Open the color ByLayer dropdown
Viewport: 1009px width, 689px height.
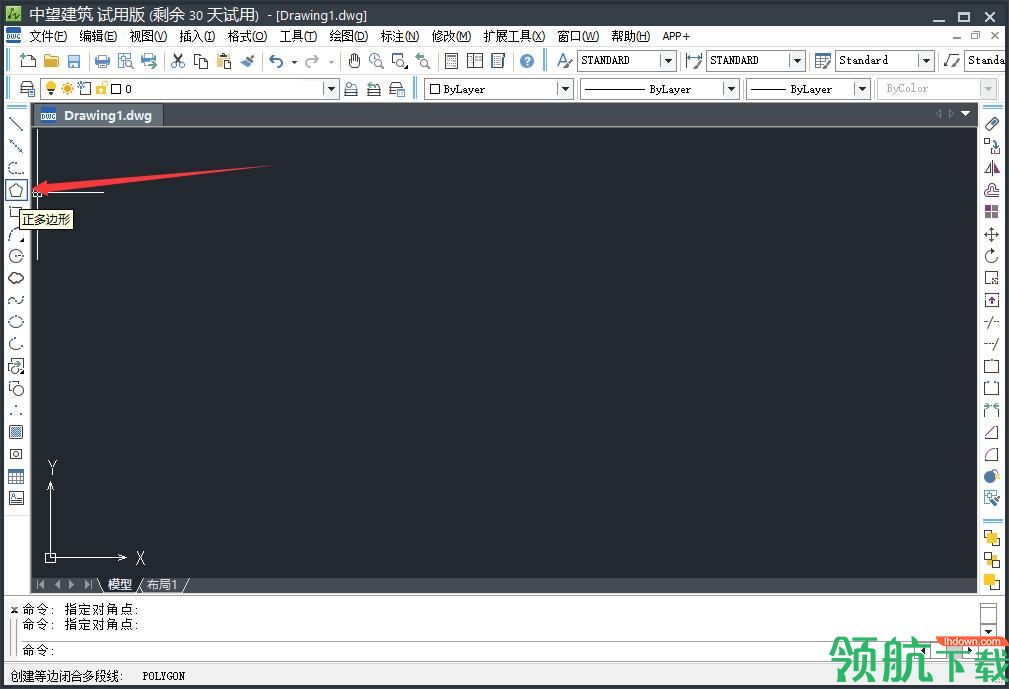point(564,89)
